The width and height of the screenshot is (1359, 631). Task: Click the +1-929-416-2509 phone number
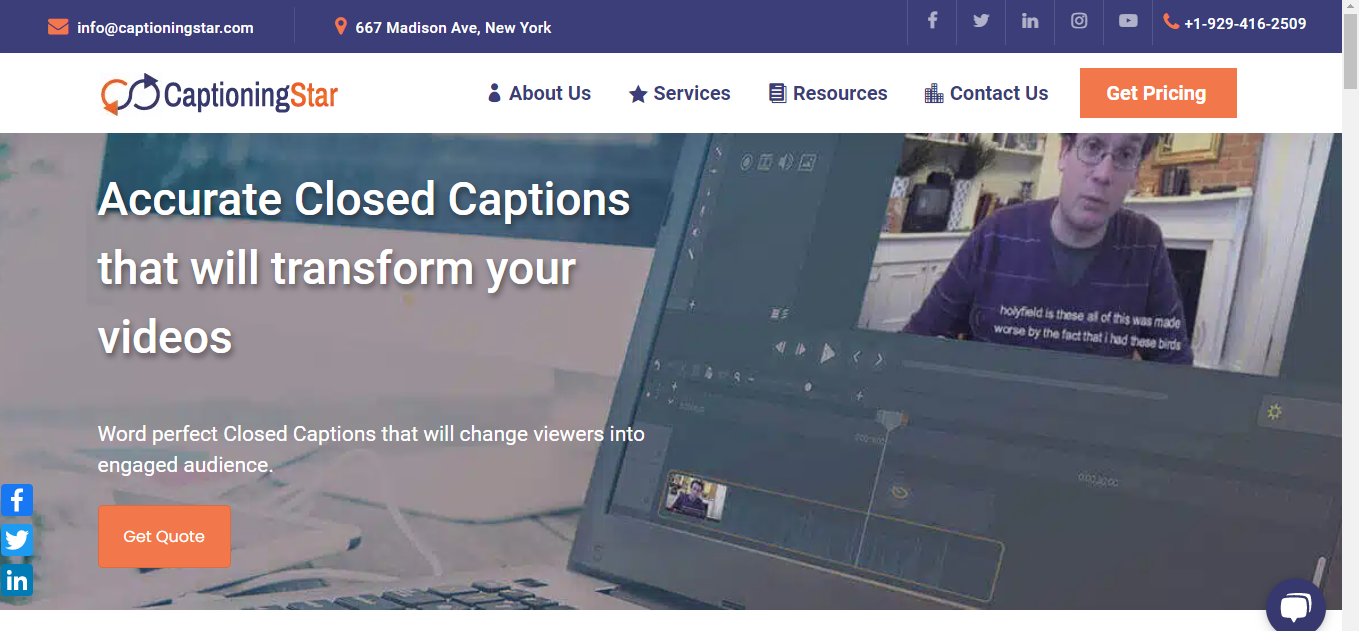pyautogui.click(x=1245, y=23)
